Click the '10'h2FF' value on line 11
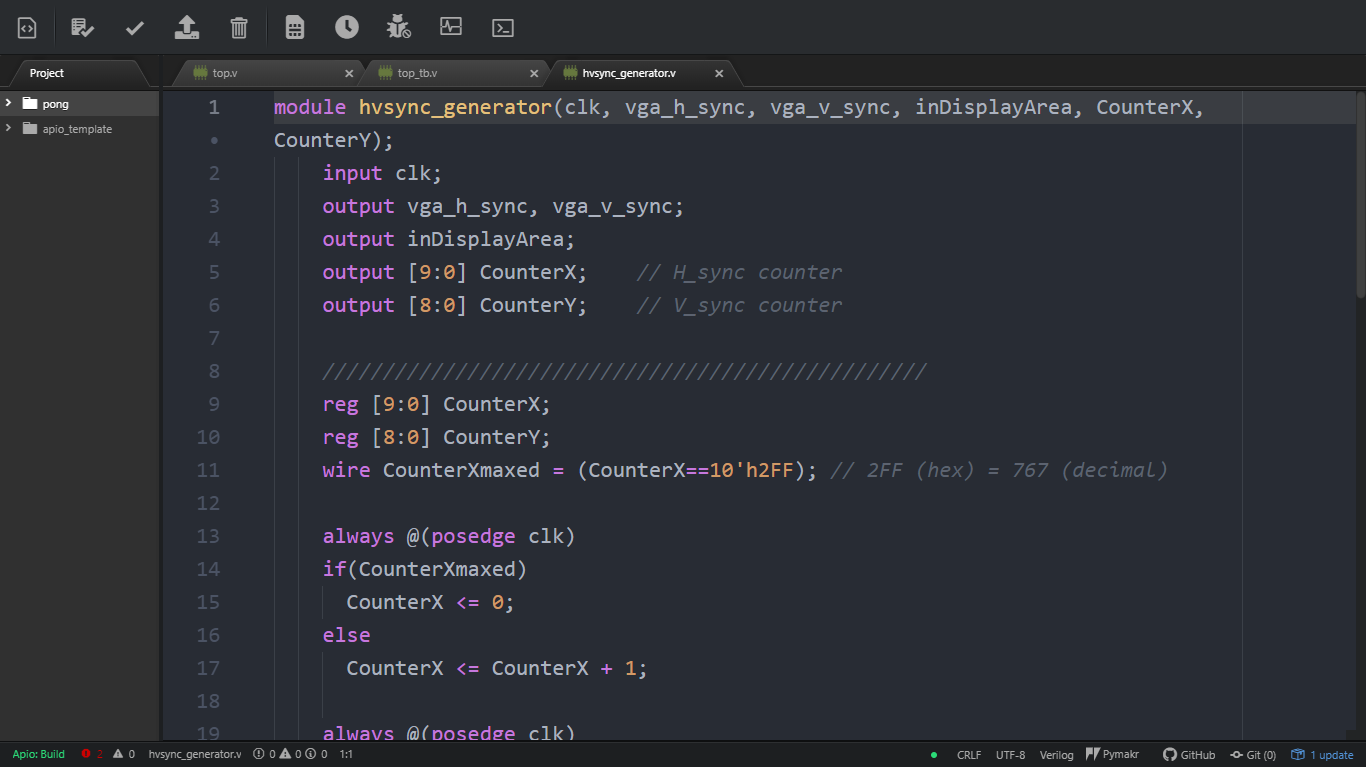 pyautogui.click(x=751, y=470)
